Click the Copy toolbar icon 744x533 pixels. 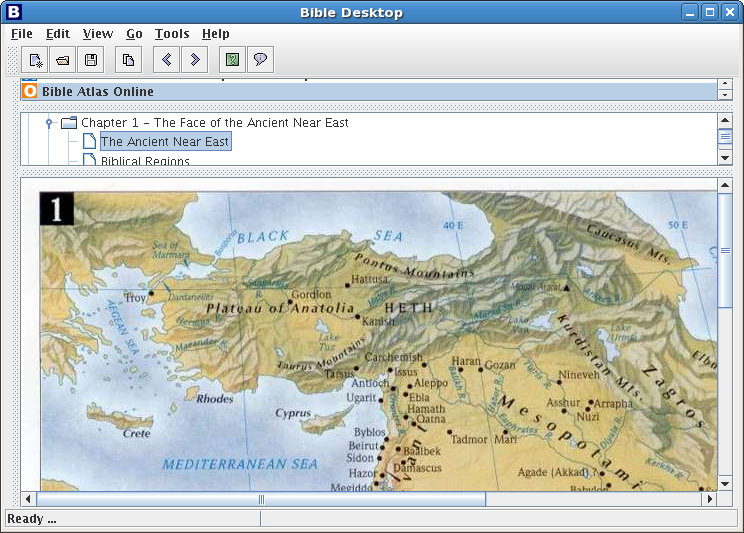pyautogui.click(x=128, y=60)
